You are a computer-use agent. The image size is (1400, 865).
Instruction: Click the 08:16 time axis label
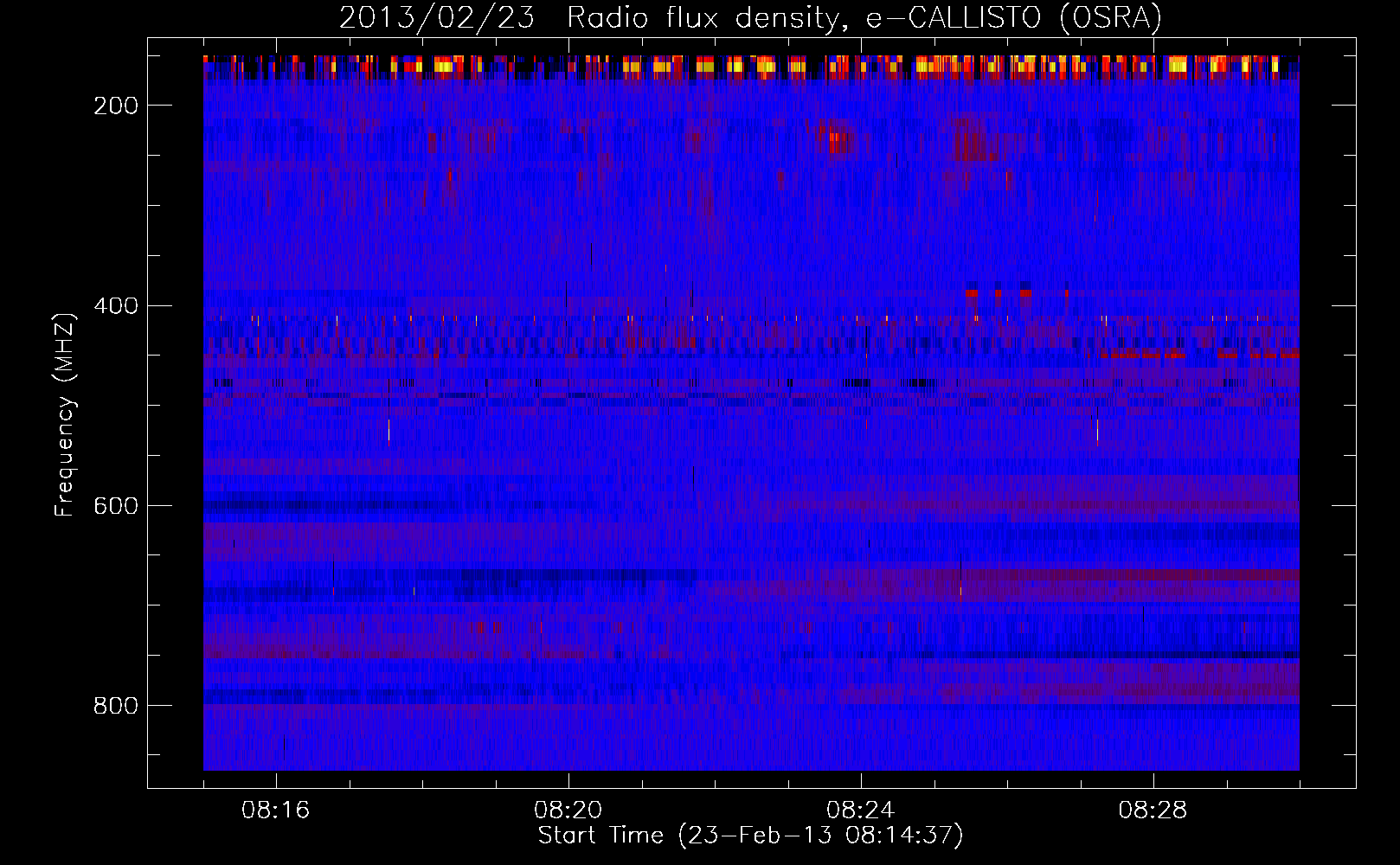pyautogui.click(x=276, y=811)
